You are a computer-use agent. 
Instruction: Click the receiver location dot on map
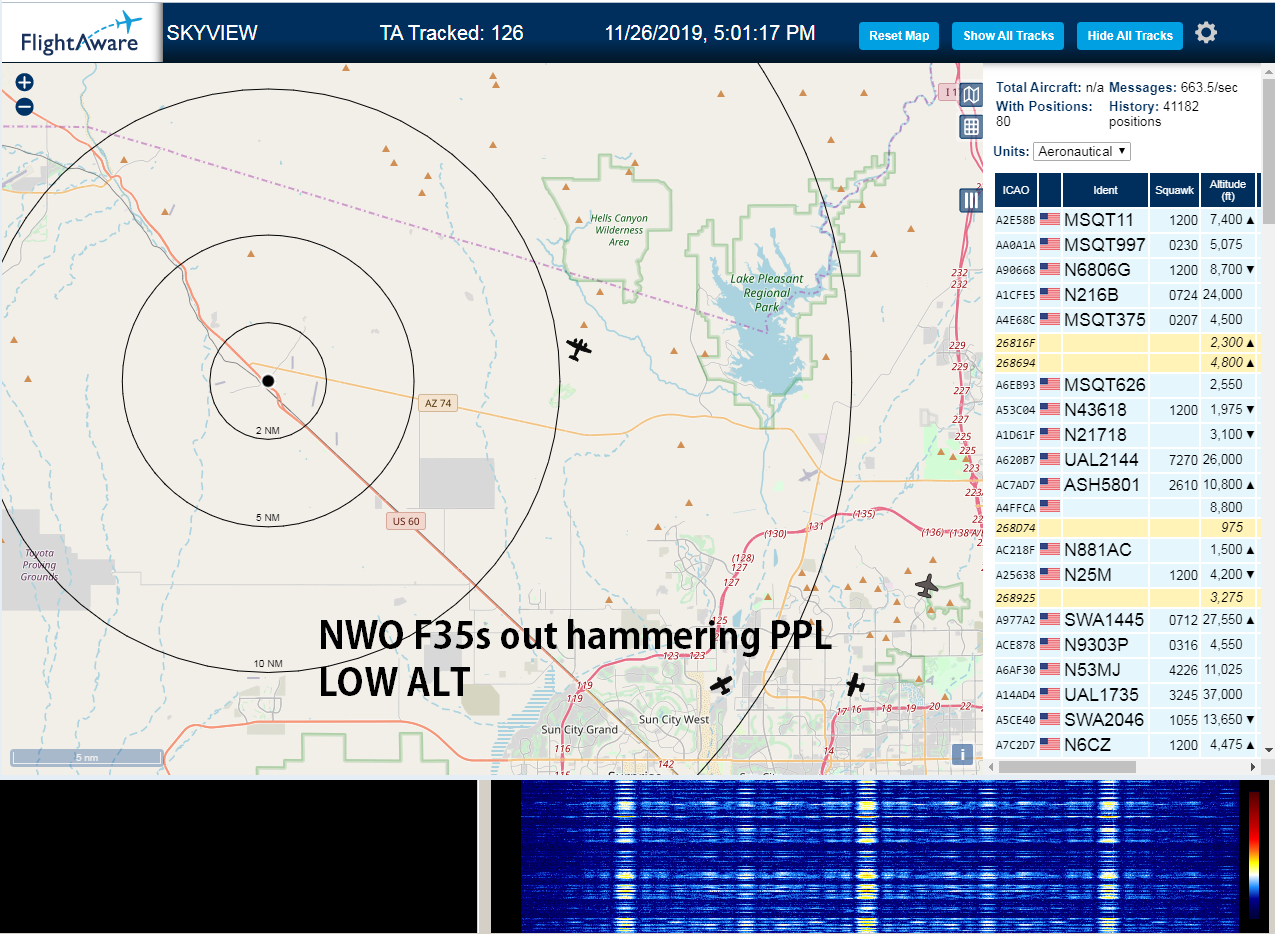click(268, 381)
